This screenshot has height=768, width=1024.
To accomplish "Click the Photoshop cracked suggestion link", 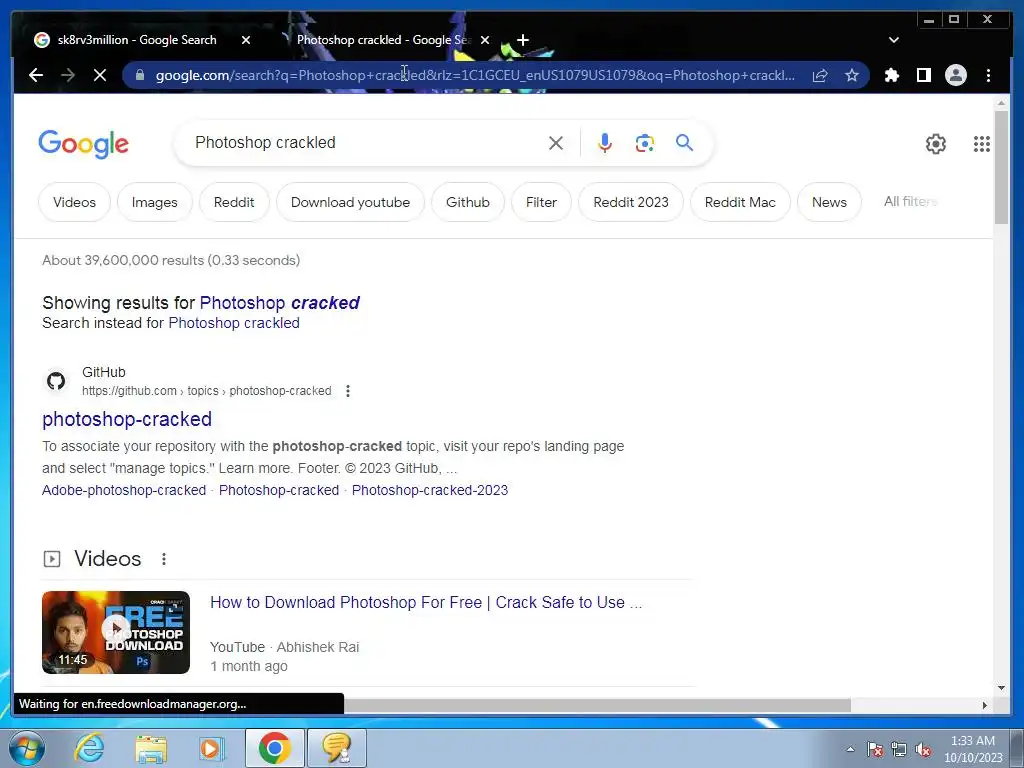I will [280, 303].
